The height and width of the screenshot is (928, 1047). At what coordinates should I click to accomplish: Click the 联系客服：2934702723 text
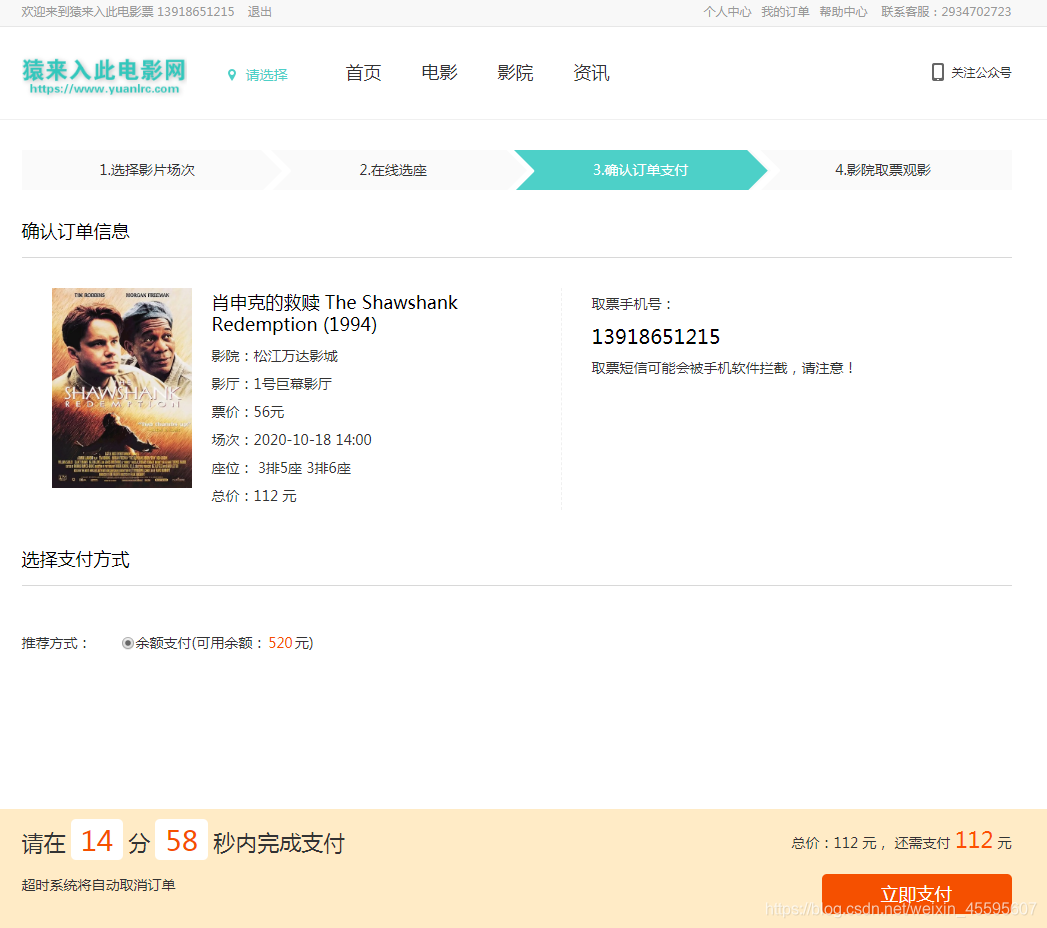pyautogui.click(x=946, y=12)
